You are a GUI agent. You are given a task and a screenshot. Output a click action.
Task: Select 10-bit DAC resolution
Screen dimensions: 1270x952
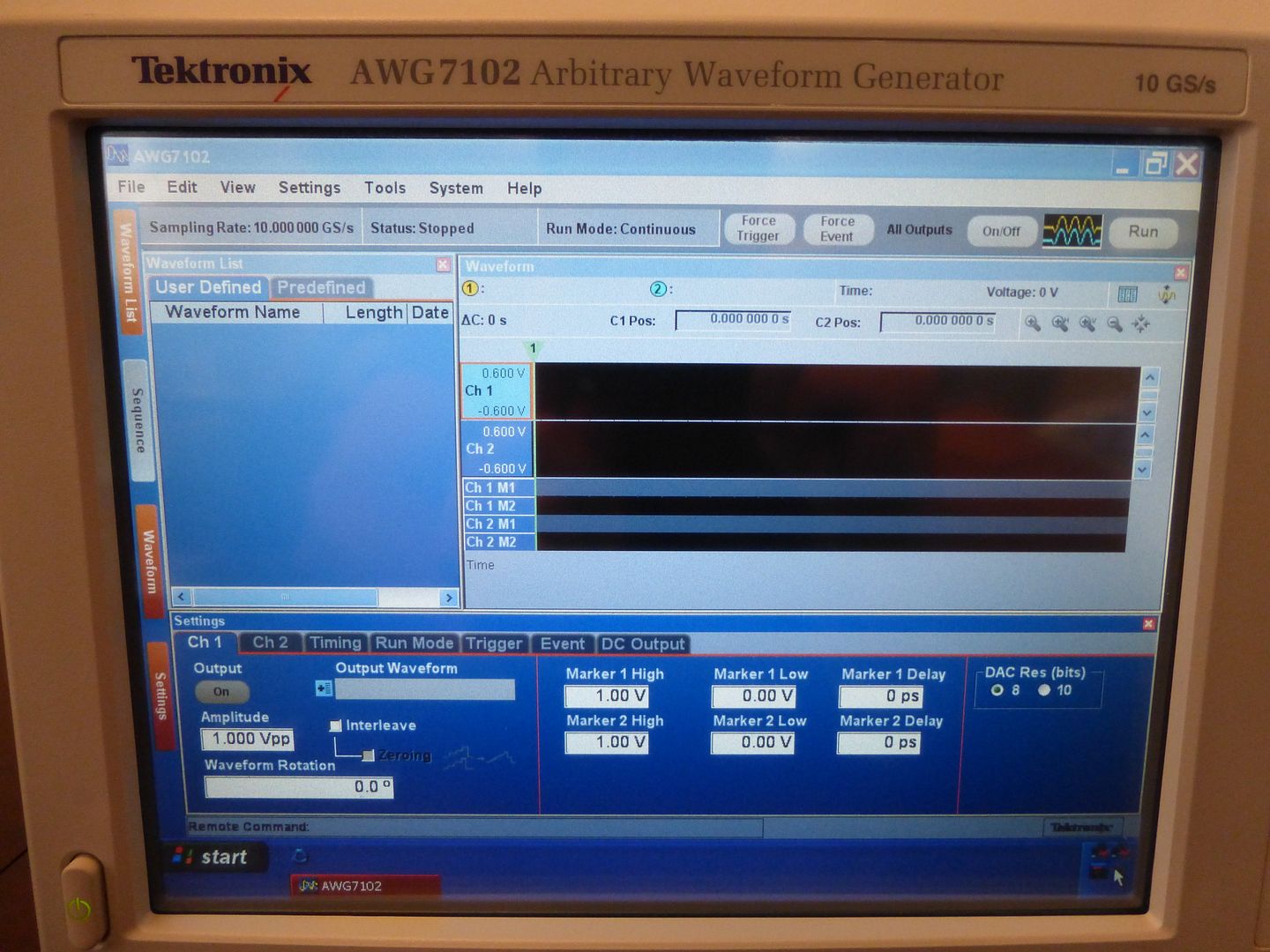1044,689
